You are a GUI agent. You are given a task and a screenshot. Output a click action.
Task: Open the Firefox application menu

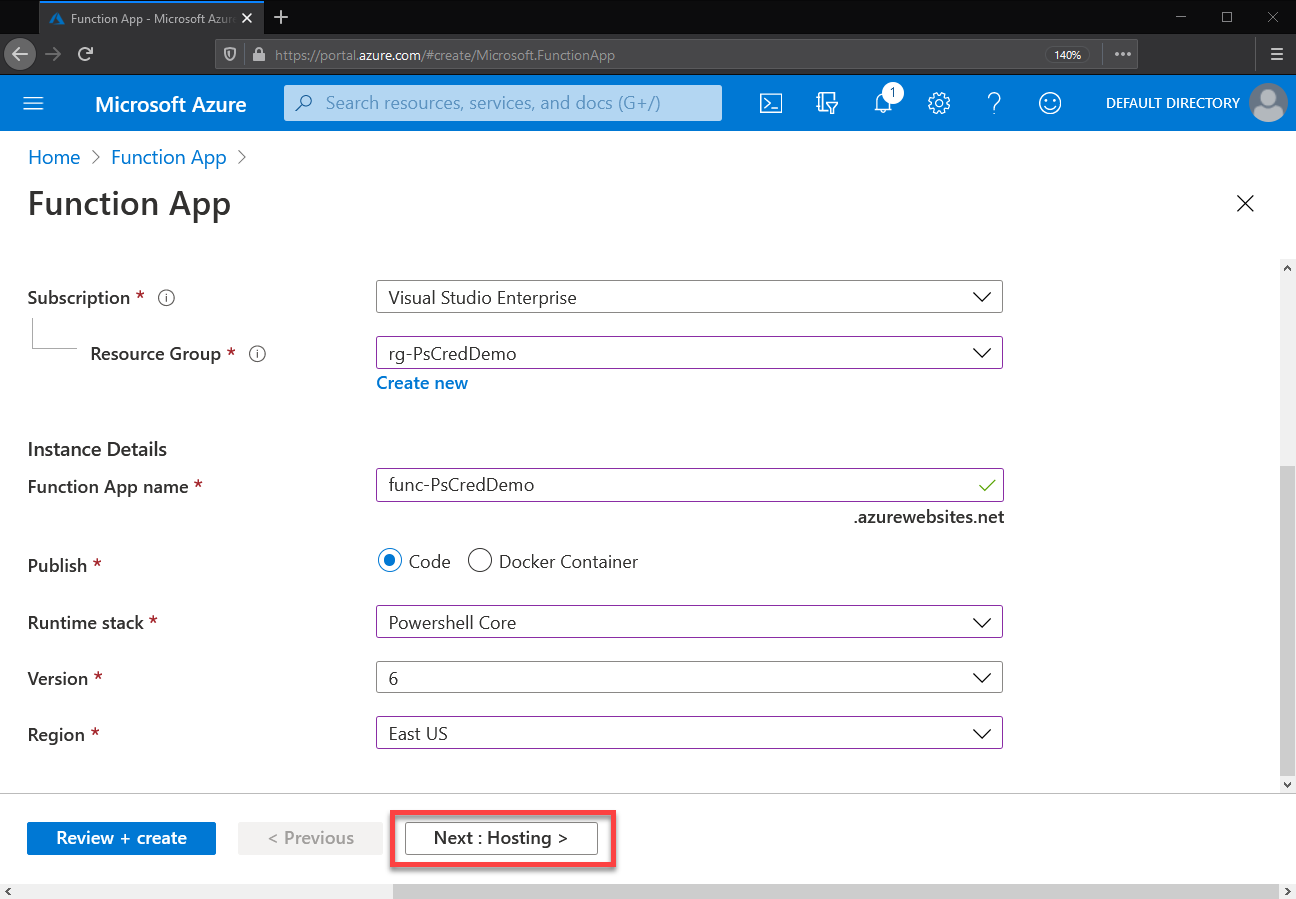[1276, 55]
